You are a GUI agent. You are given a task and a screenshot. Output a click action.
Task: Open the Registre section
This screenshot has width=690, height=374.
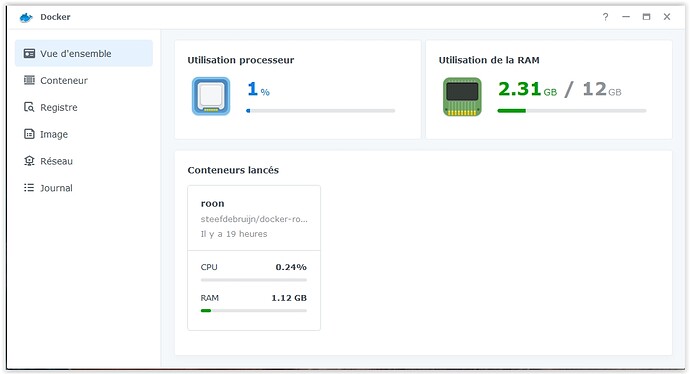point(59,107)
